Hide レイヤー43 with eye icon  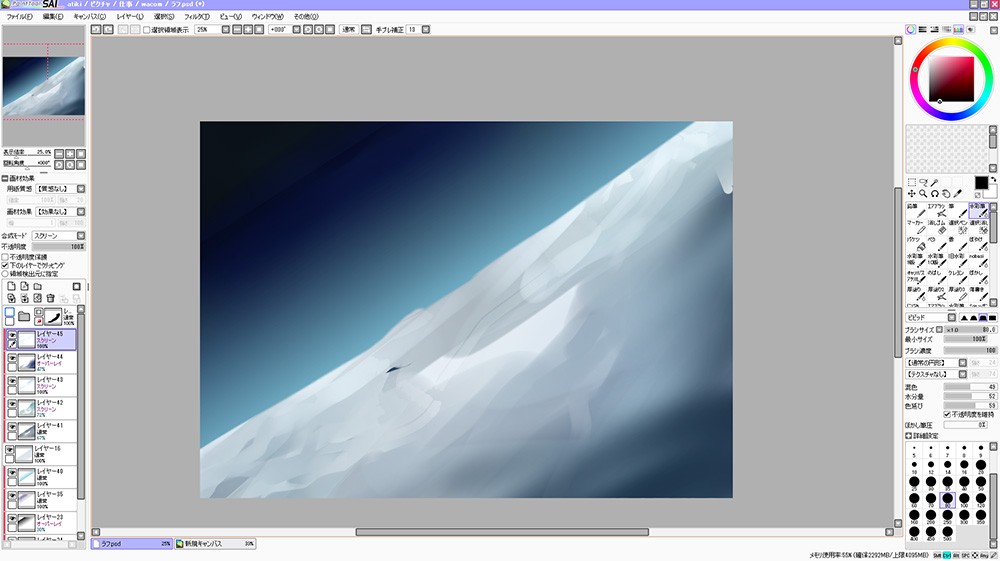(x=12, y=381)
